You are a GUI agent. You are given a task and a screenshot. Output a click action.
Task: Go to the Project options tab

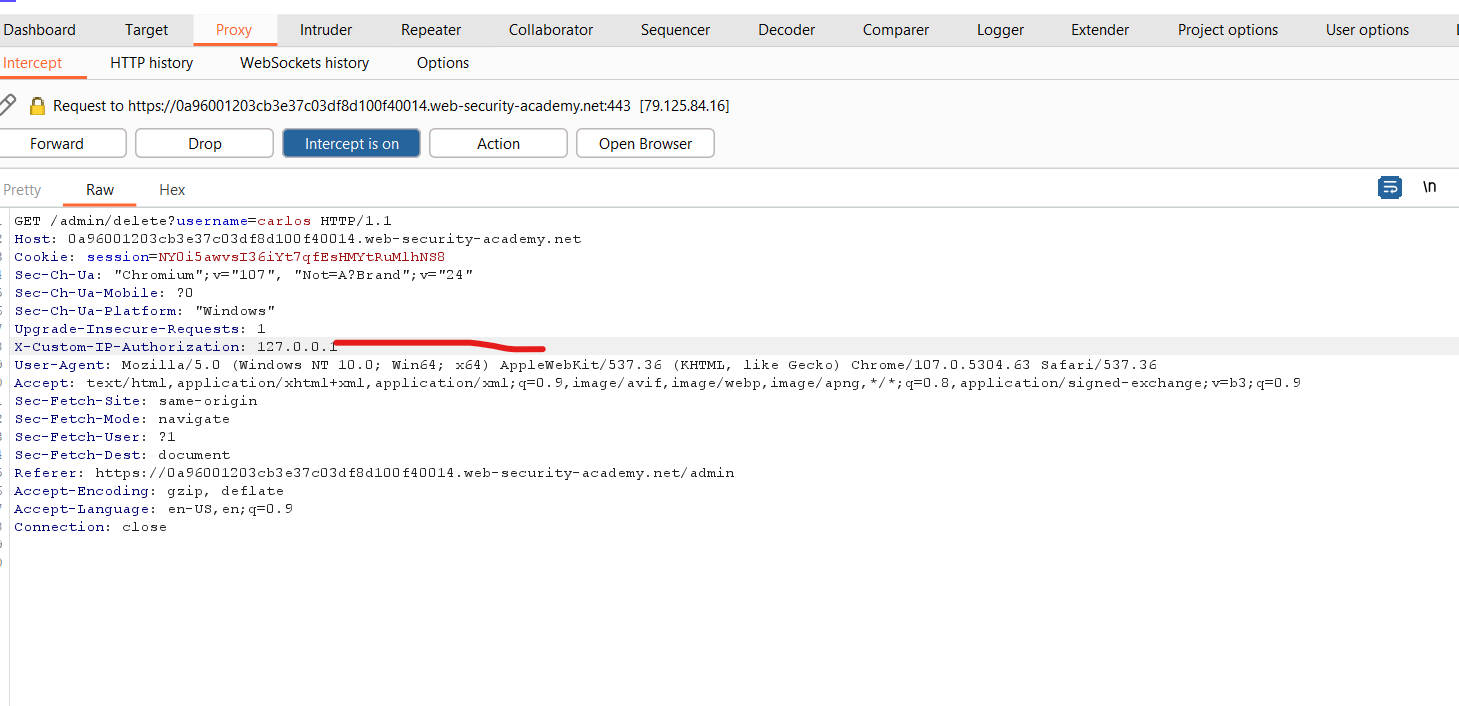[x=1227, y=30]
